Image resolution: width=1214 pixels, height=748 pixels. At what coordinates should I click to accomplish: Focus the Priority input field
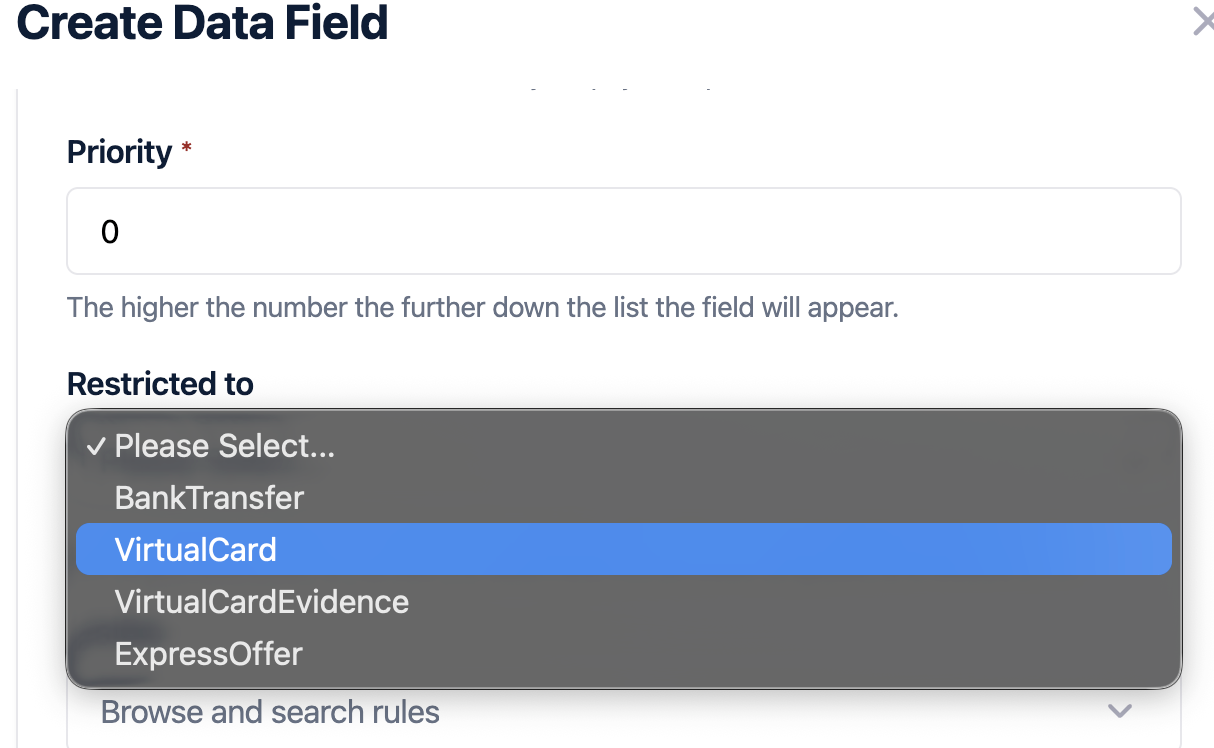pyautogui.click(x=623, y=231)
